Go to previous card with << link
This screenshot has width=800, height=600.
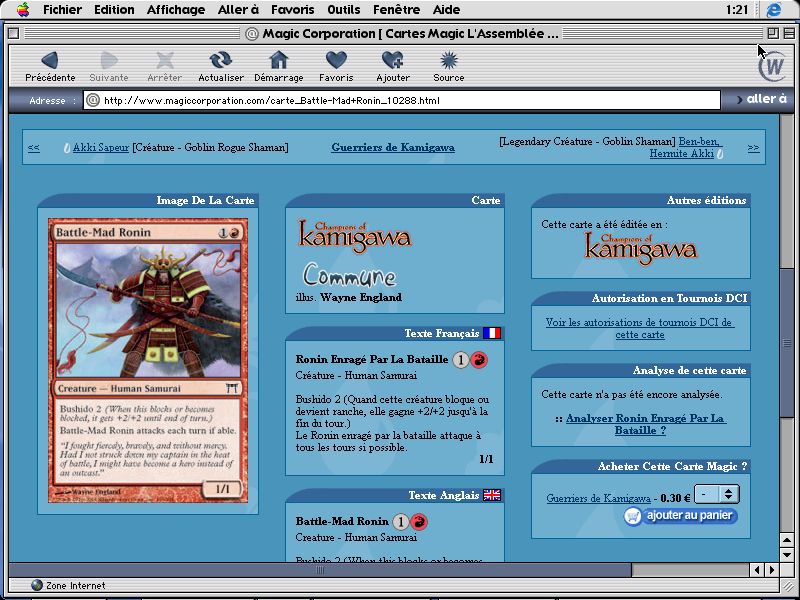[34, 147]
